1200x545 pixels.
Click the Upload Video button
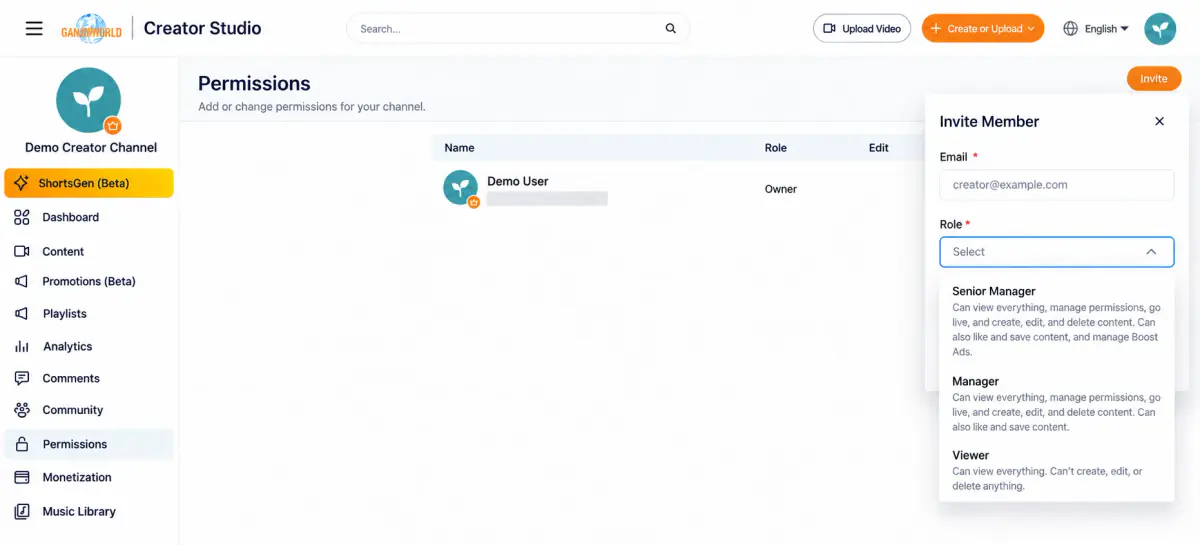[862, 29]
